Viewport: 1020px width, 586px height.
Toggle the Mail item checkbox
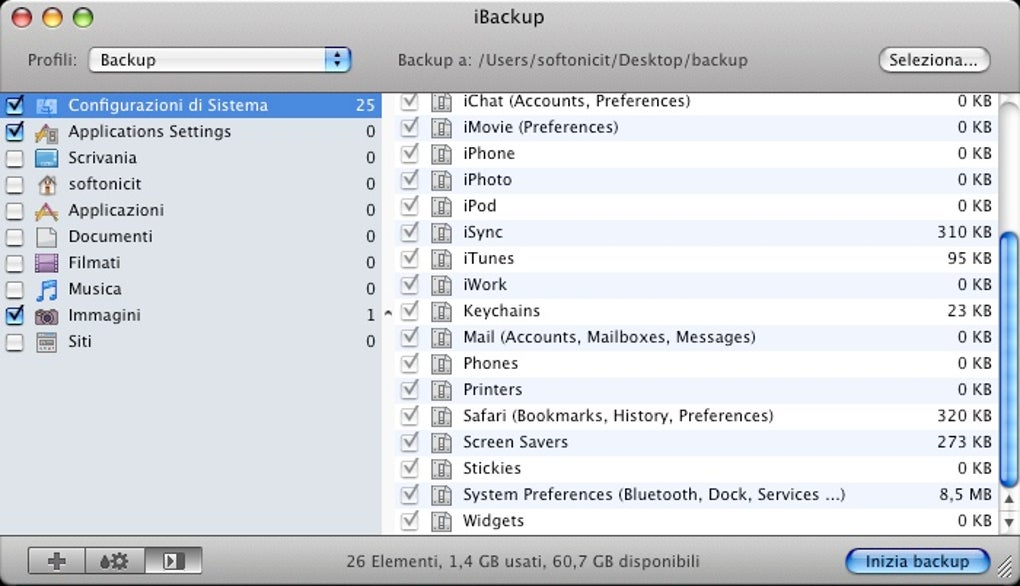coord(409,337)
